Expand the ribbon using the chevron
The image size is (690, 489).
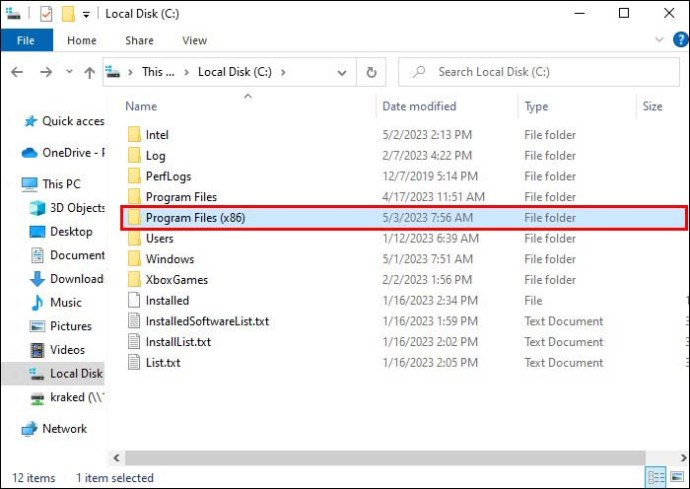point(657,41)
